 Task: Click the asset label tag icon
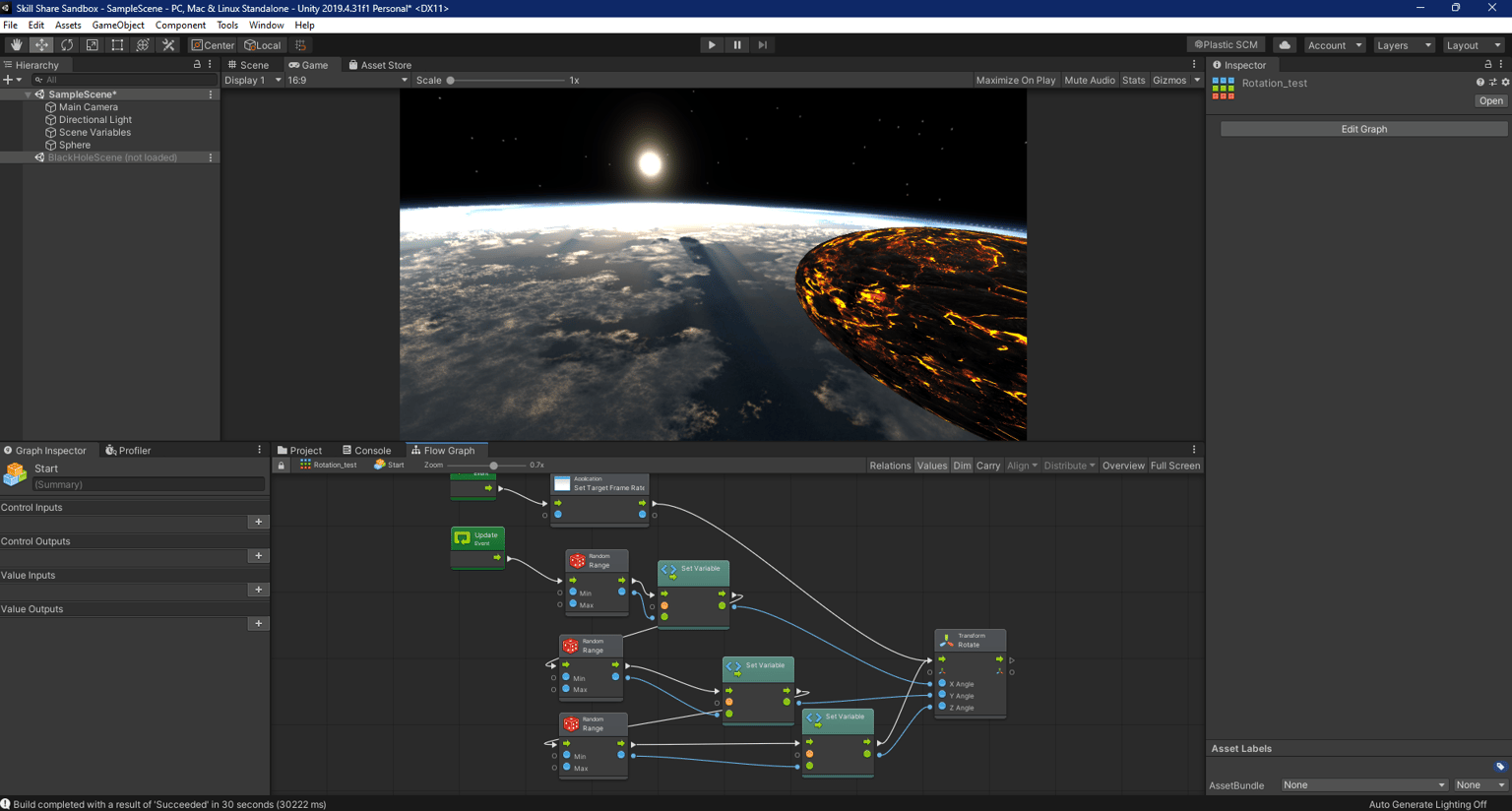[x=1500, y=767]
